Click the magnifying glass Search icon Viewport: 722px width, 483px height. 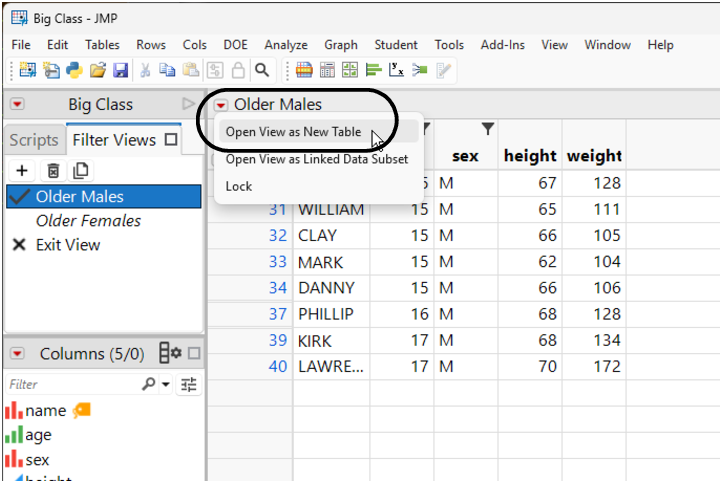click(x=262, y=70)
